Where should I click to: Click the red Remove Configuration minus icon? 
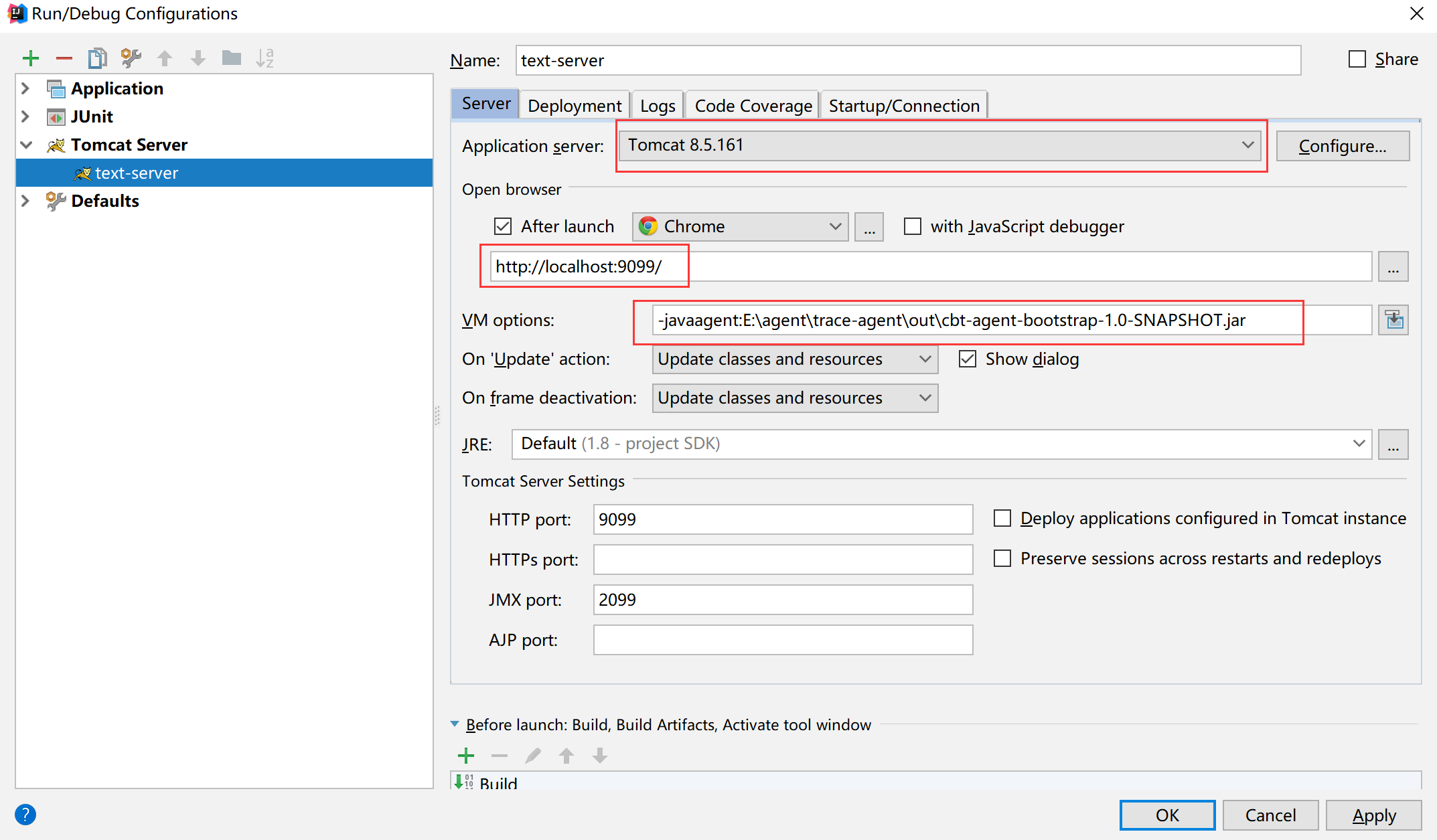pos(64,59)
